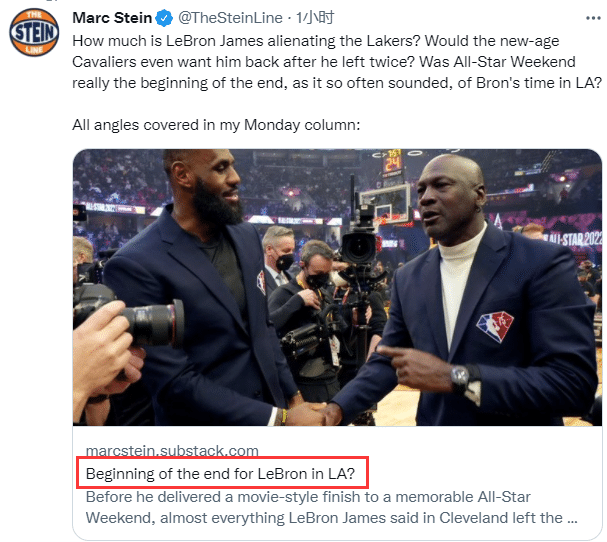Open the tweet's more options ellipsis
This screenshot has height=542, width=607.
[590, 18]
